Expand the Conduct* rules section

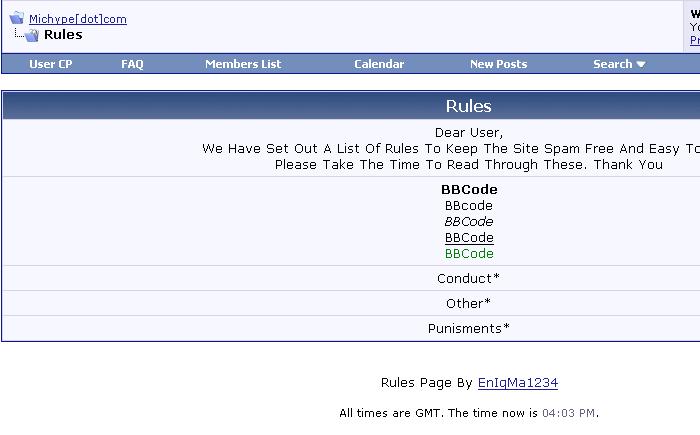(468, 279)
